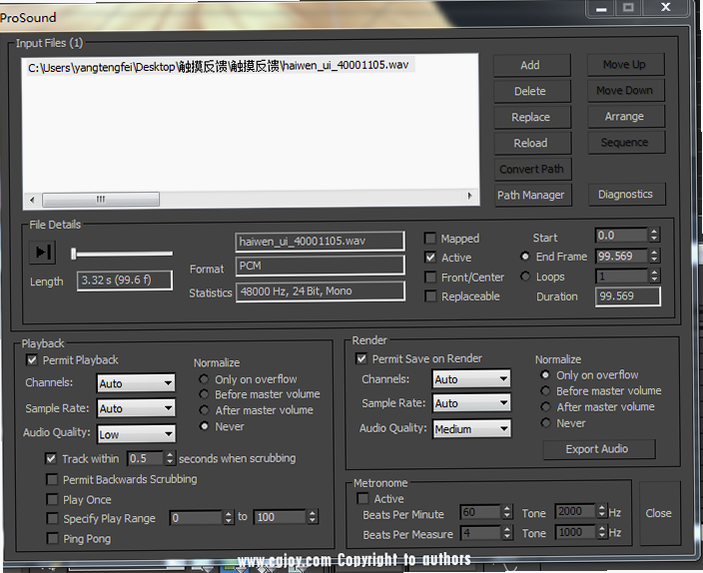This screenshot has height=573, width=703.
Task: Open the Render Channels dropdown
Action: (471, 379)
